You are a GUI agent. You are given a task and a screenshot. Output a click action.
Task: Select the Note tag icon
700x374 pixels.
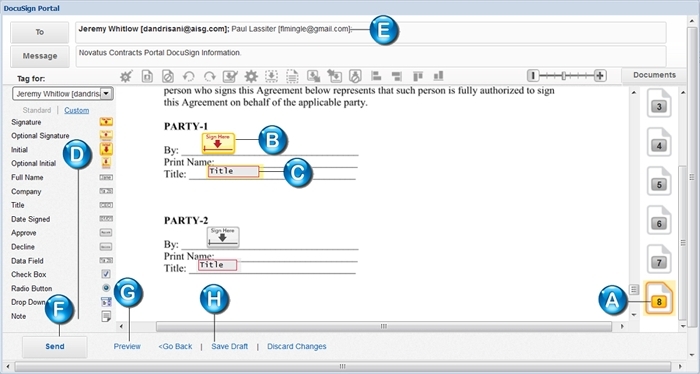[106, 316]
